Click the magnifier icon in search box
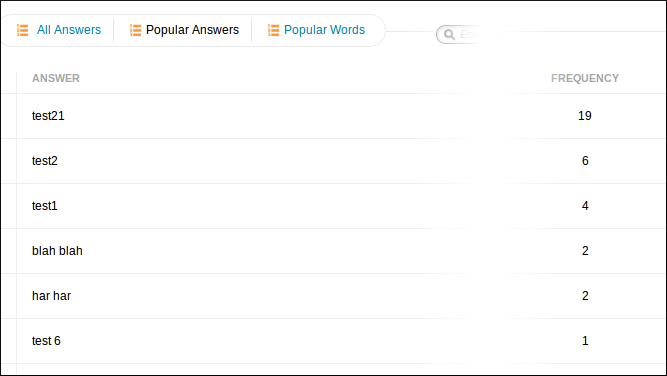 (449, 34)
